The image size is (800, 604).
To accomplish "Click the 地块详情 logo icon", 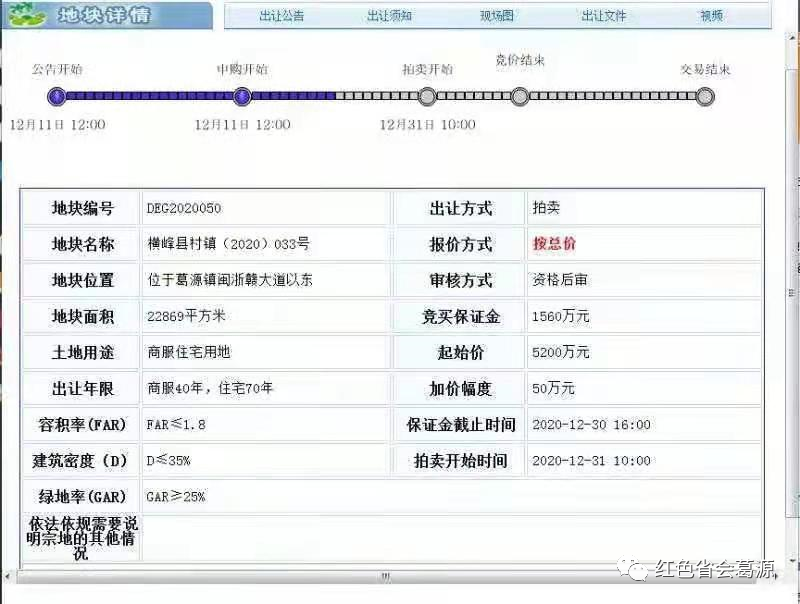I will click(x=27, y=15).
